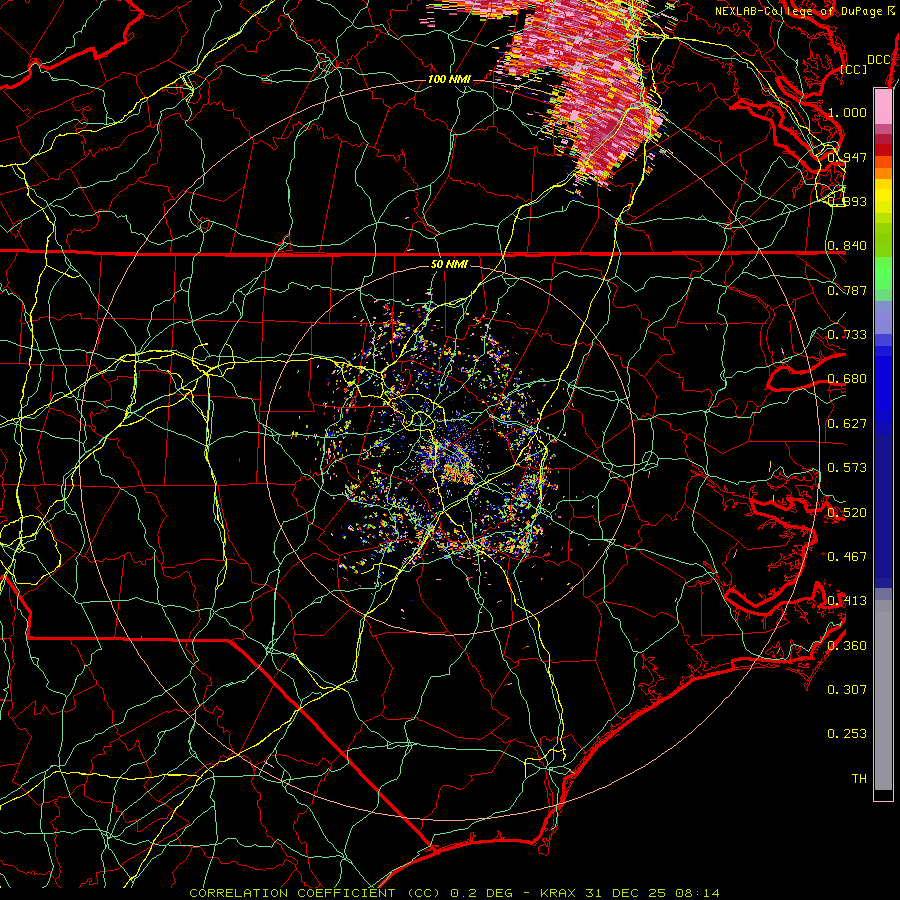Select the 0.360 scale value
This screenshot has height=900, width=900.
coord(847,646)
